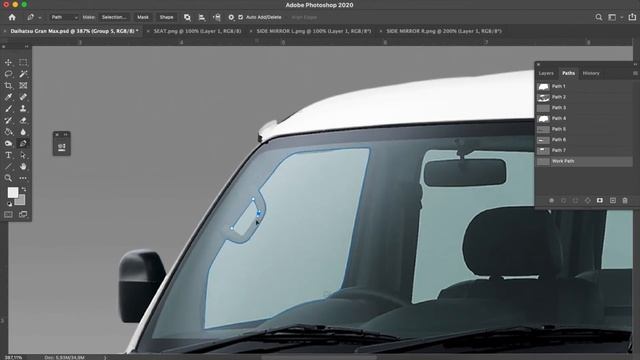The height and width of the screenshot is (360, 640).
Task: Go to the Photoshop Home screen
Action: point(12,17)
